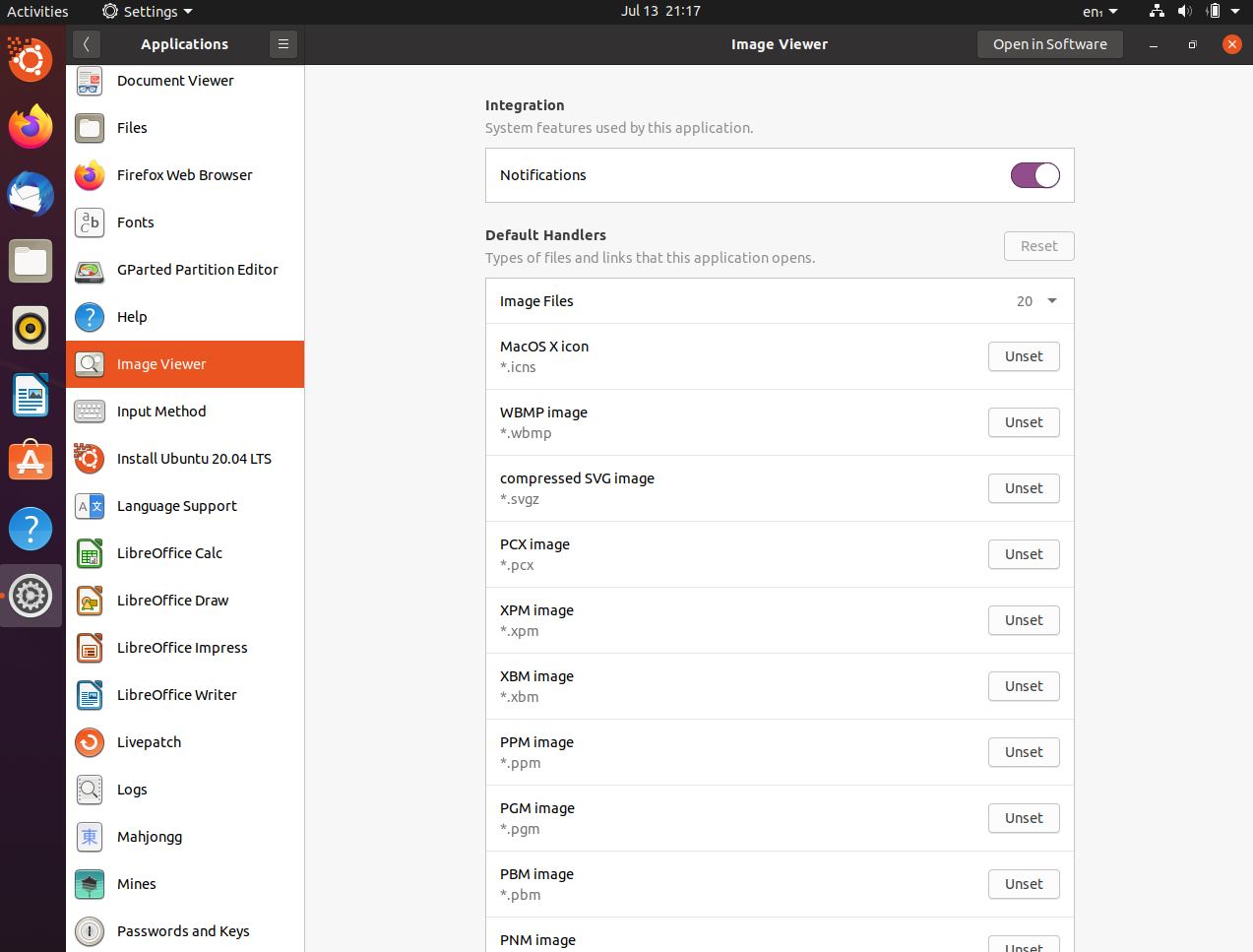Open Firefox Web Browser entry icon
This screenshot has width=1253, height=952.
pyautogui.click(x=90, y=175)
